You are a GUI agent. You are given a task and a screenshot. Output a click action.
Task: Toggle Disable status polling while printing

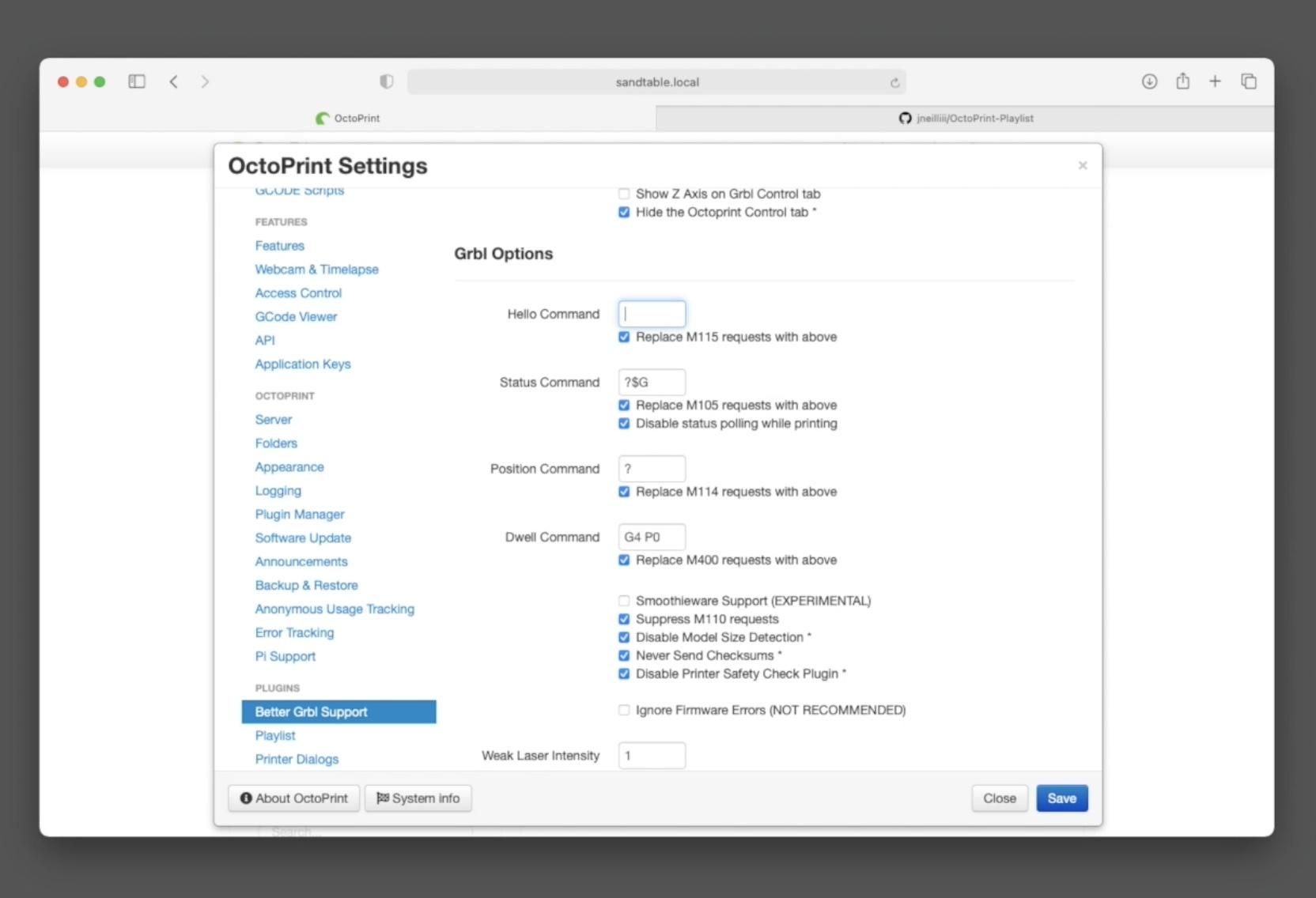(624, 423)
